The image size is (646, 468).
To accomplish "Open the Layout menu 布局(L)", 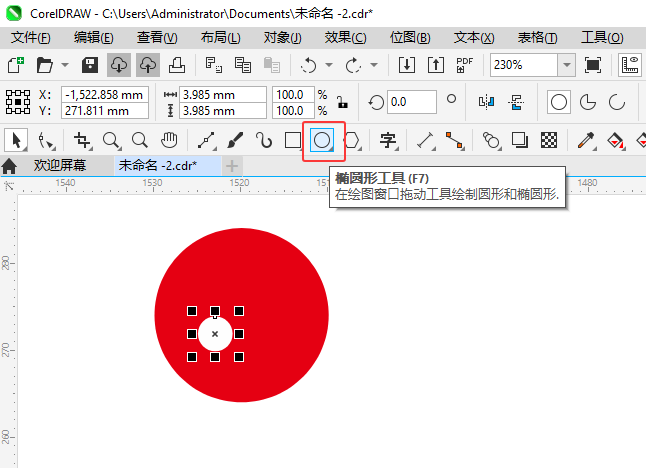I will pyautogui.click(x=220, y=37).
